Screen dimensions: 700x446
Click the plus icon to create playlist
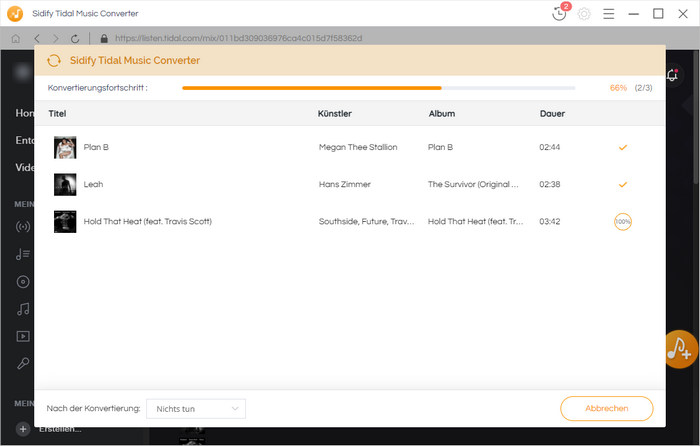tap(23, 429)
